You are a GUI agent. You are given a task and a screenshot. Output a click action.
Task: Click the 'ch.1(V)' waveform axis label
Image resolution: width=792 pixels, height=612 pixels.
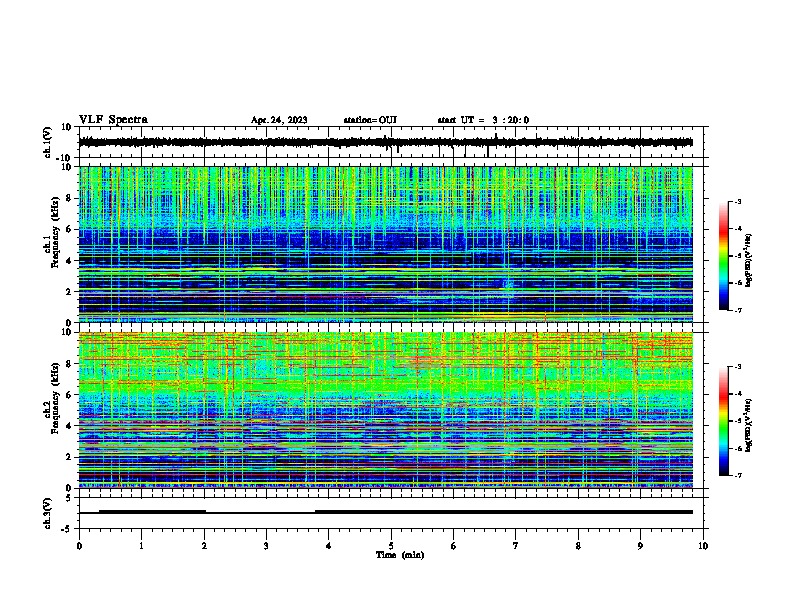(x=47, y=142)
